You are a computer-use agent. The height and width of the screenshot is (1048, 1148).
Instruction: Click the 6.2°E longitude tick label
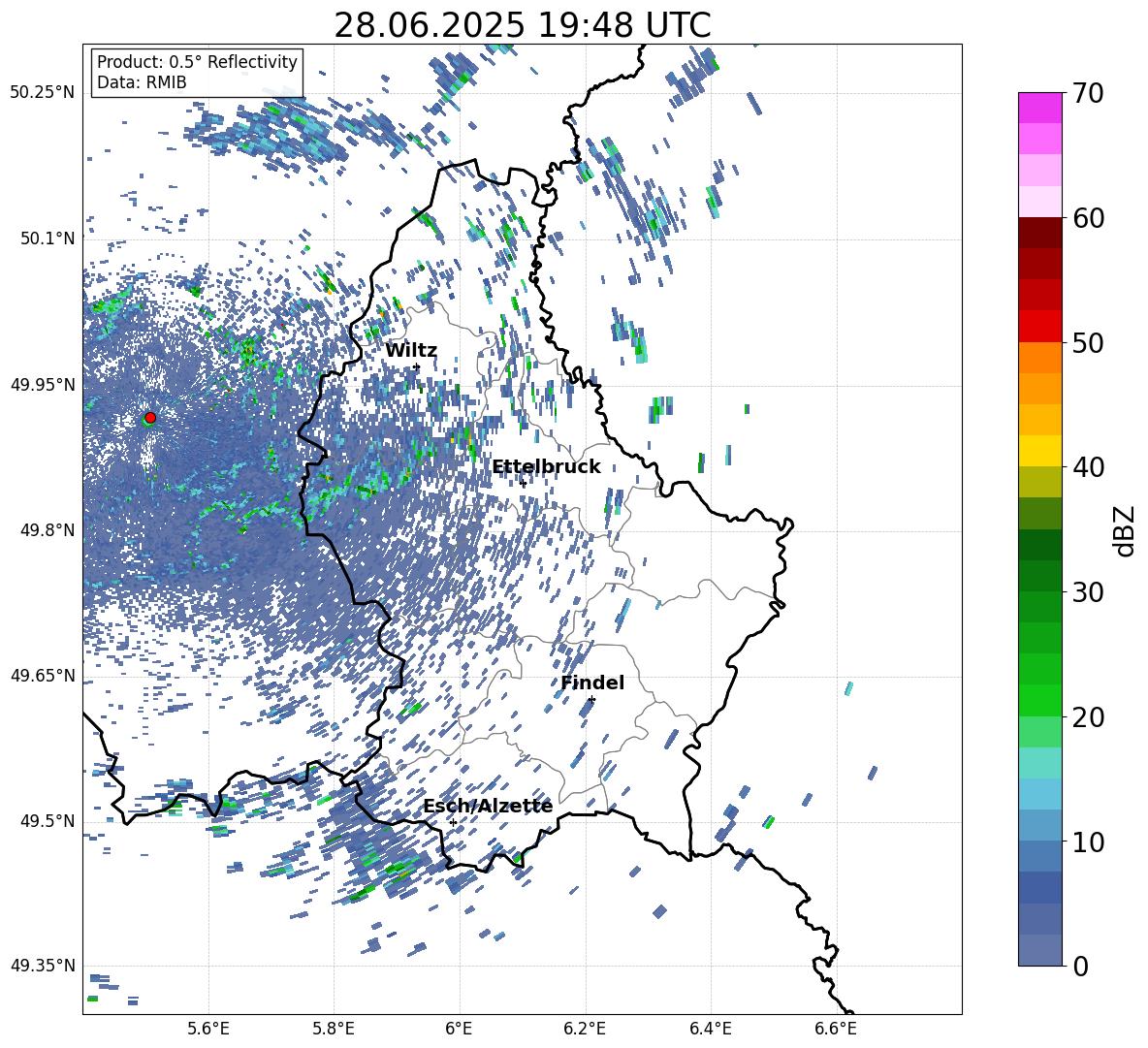click(585, 1029)
